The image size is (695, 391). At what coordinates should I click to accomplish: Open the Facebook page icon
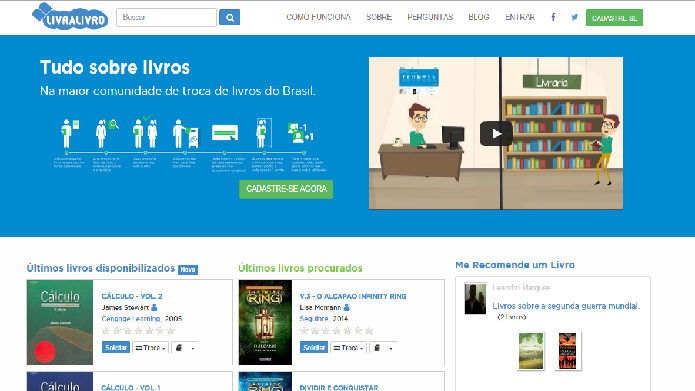click(x=553, y=17)
